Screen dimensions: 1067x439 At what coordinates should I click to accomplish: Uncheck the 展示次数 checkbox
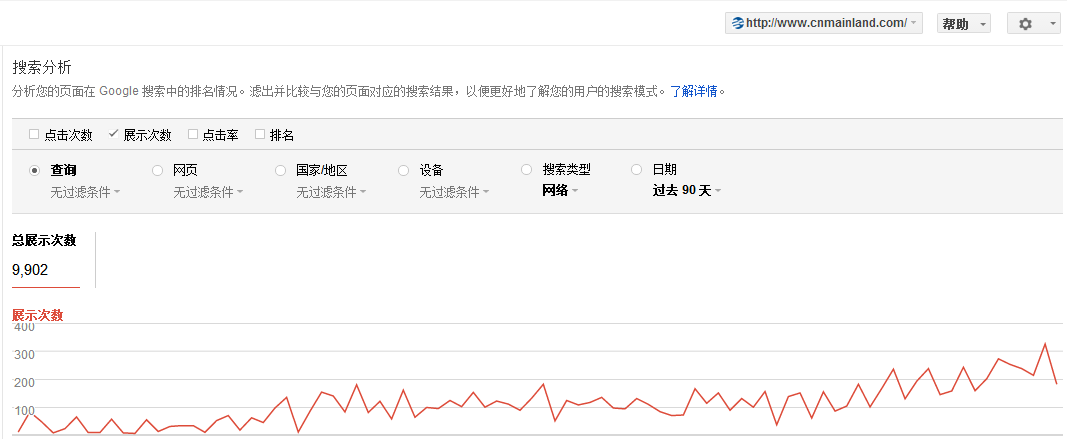(113, 134)
